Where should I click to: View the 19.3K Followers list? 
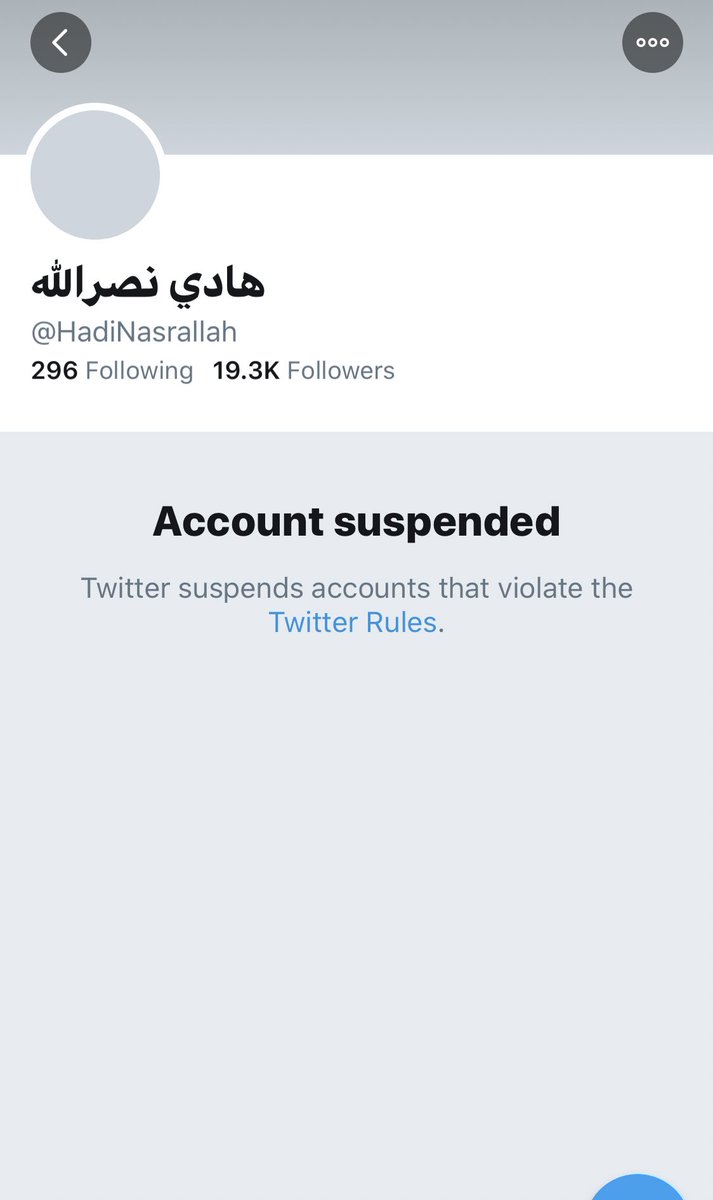click(304, 371)
